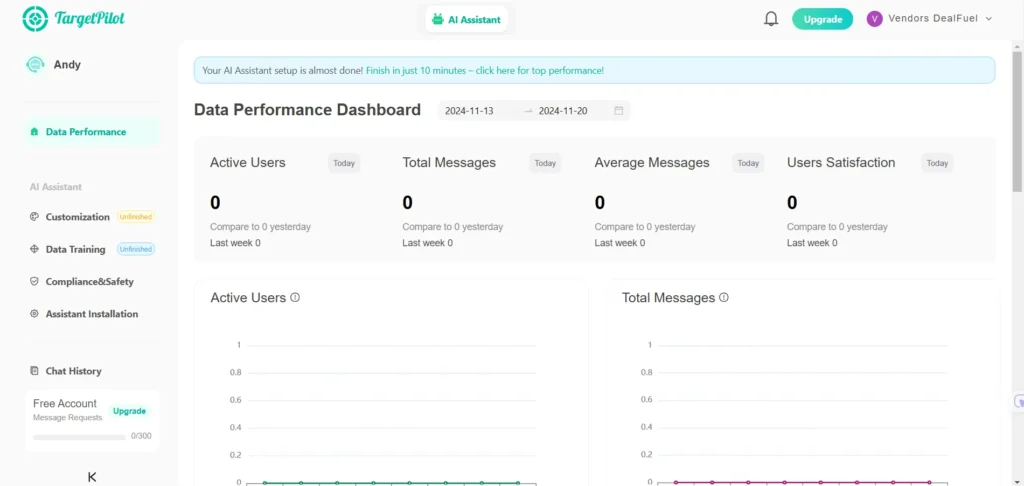This screenshot has width=1024, height=486.
Task: Click the Data Performance home icon
Action: [34, 132]
